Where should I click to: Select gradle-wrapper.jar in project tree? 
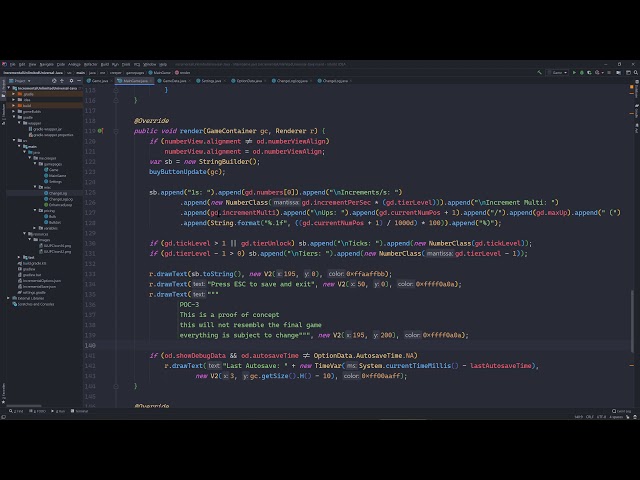(47, 129)
